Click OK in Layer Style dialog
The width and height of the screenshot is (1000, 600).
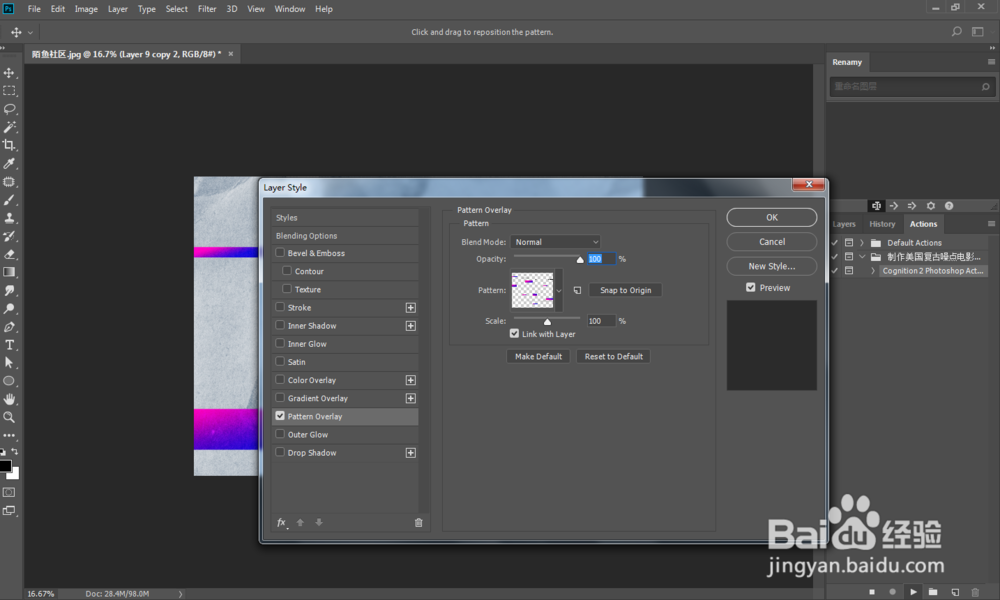click(x=772, y=217)
